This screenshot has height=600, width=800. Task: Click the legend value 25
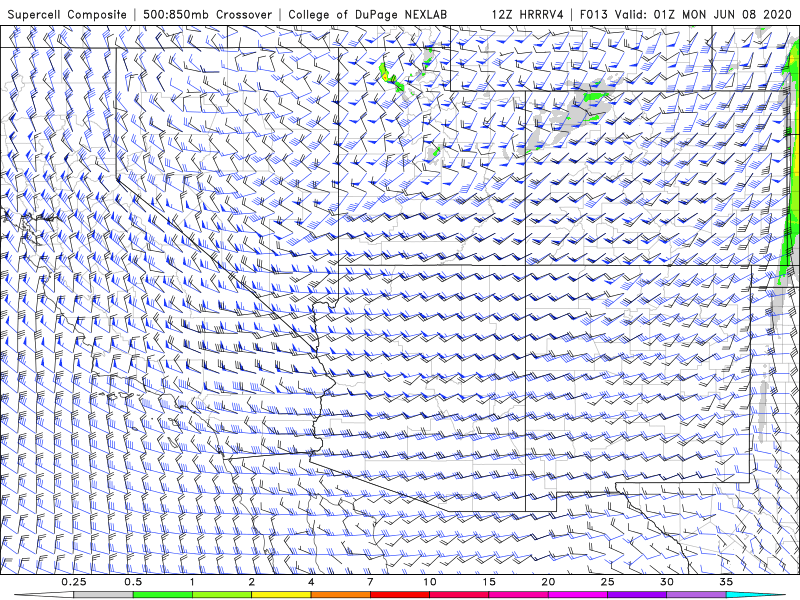608,582
